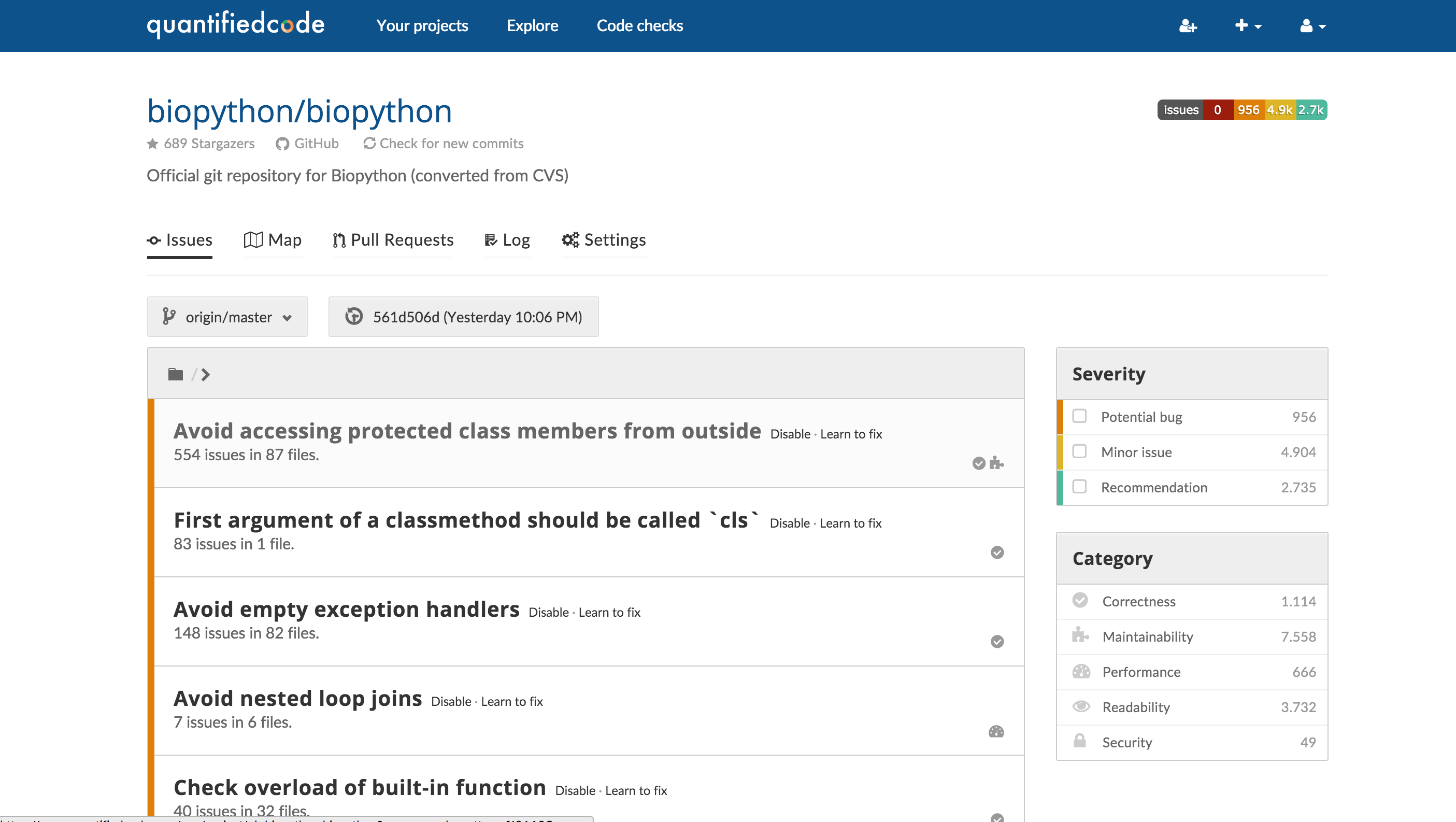Click the Readability eye icon
1456x822 pixels.
(1081, 706)
